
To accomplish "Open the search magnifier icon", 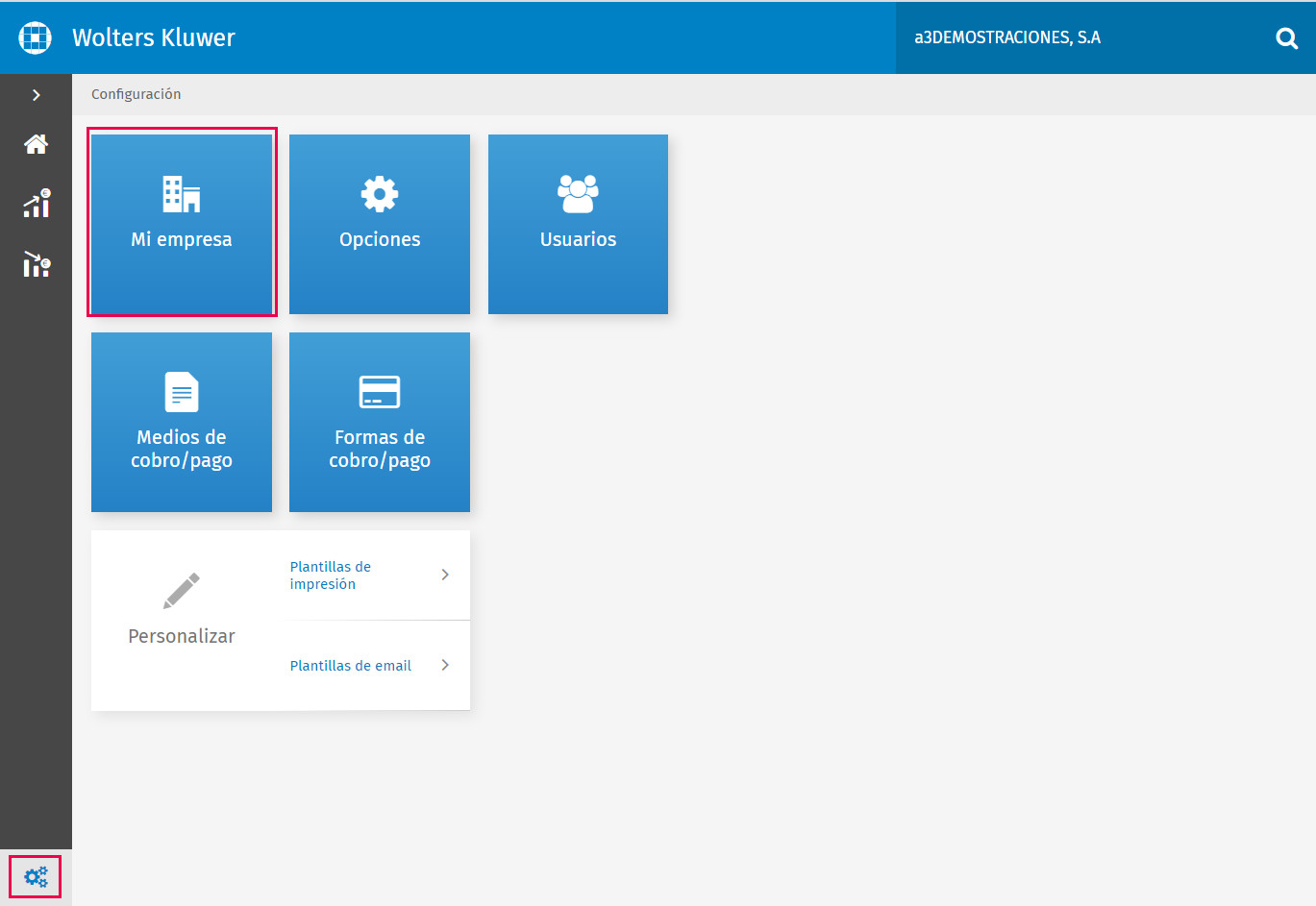I will pyautogui.click(x=1286, y=37).
